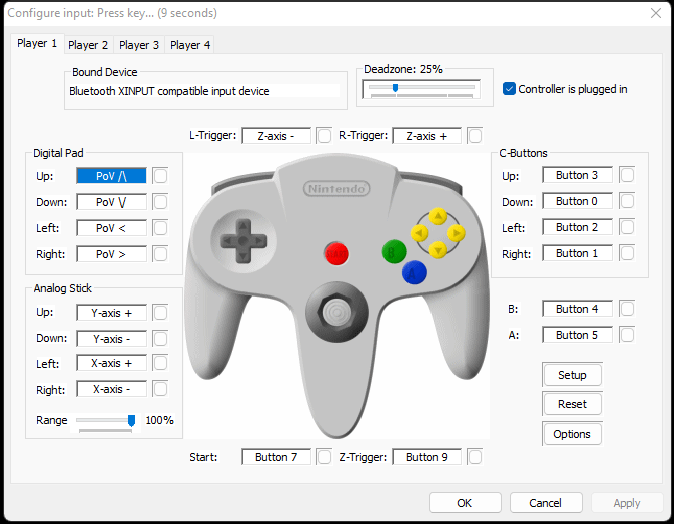Click the Analog Stick Left X-axis + field
Viewport: 674px width, 524px height.
pyautogui.click(x=111, y=363)
